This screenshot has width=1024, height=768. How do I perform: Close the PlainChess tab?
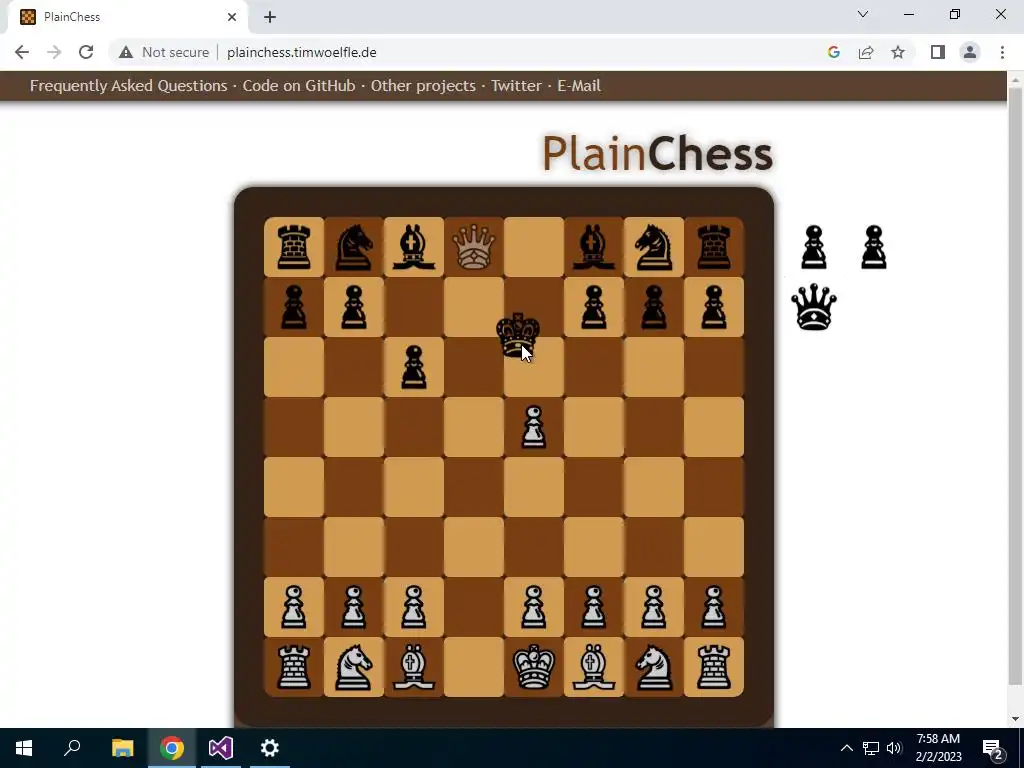click(x=232, y=17)
